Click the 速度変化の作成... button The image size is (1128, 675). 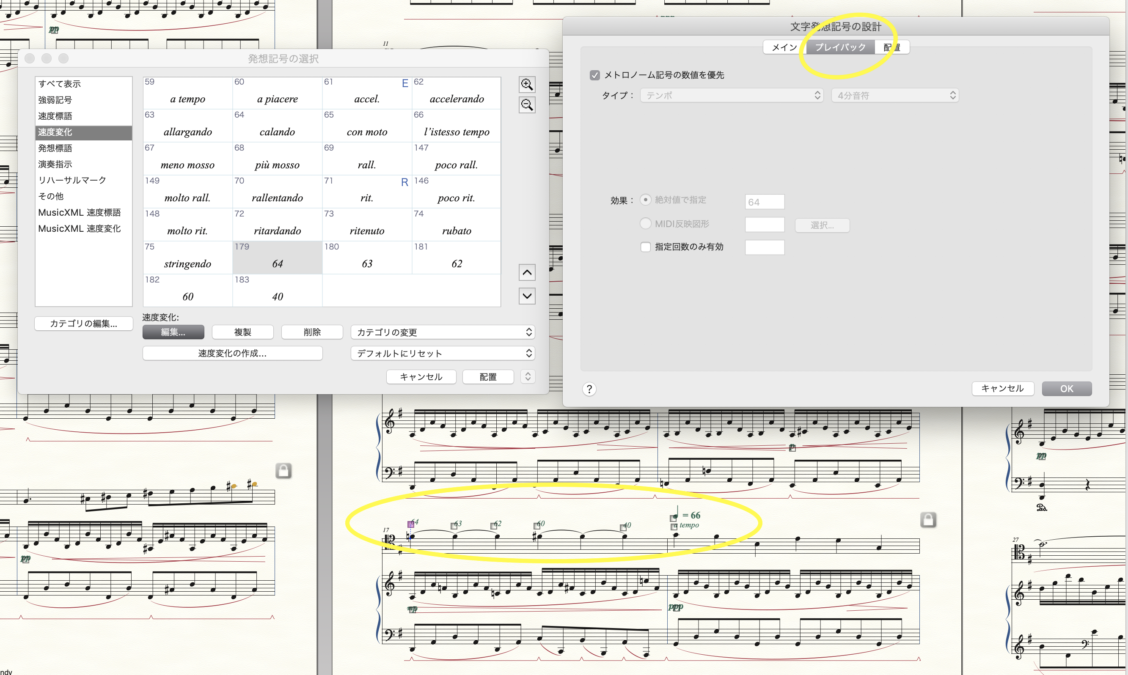(232, 353)
